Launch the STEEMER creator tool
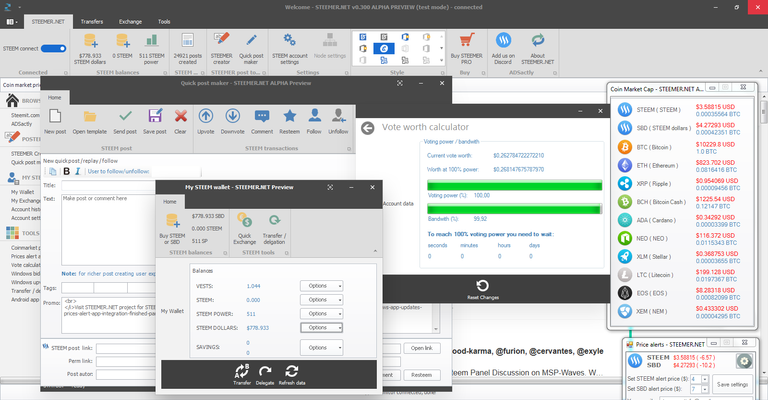The width and height of the screenshot is (768, 400). tap(221, 48)
